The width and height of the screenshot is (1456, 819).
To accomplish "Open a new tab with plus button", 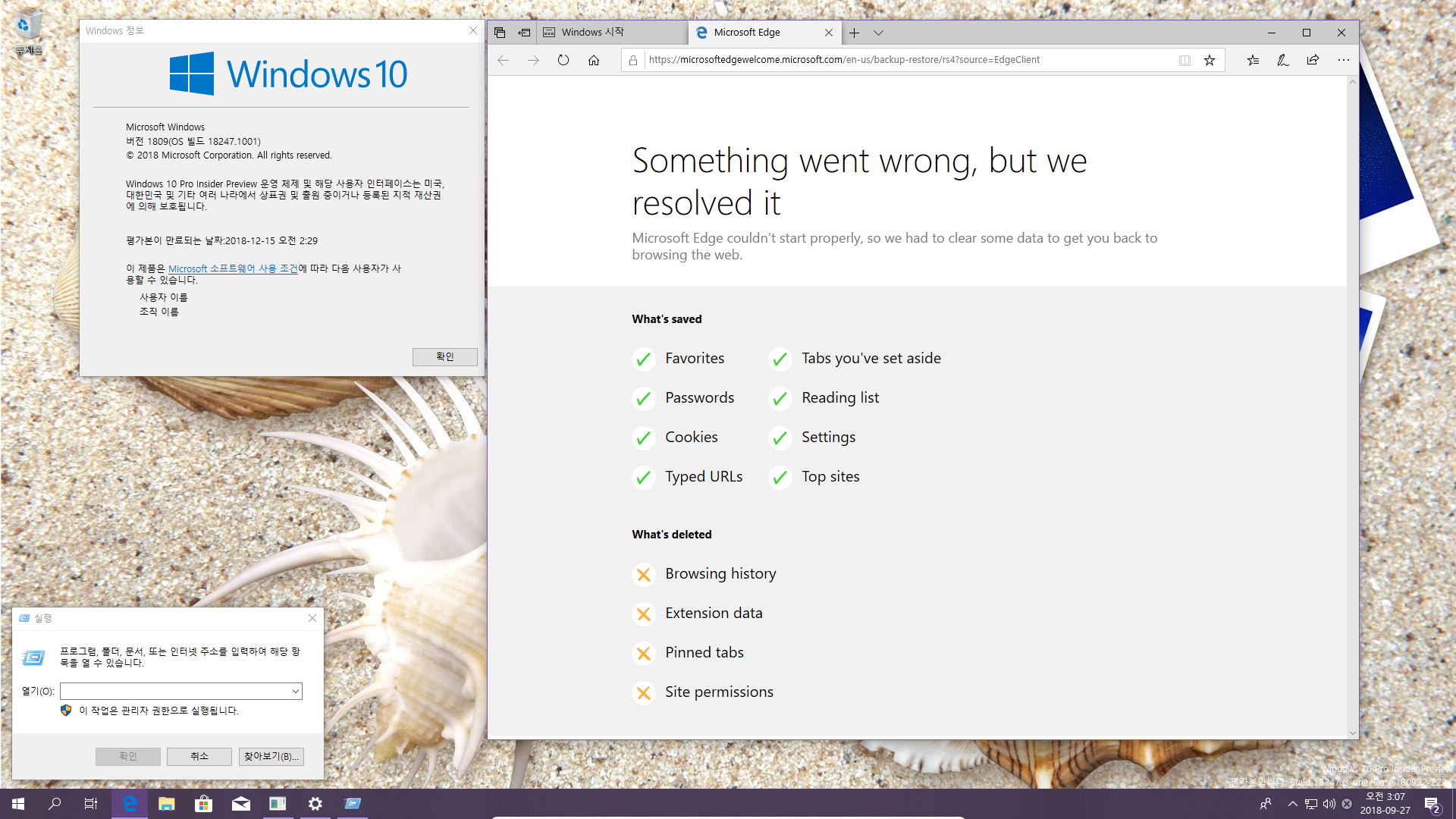I will tap(854, 33).
